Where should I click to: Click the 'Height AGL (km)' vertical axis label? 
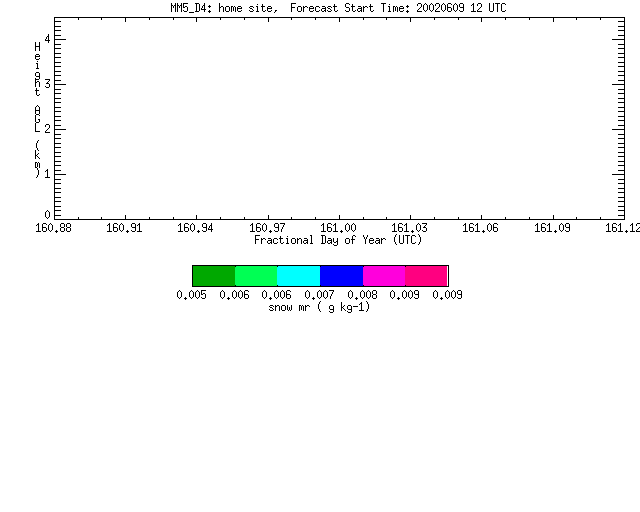pyautogui.click(x=38, y=110)
